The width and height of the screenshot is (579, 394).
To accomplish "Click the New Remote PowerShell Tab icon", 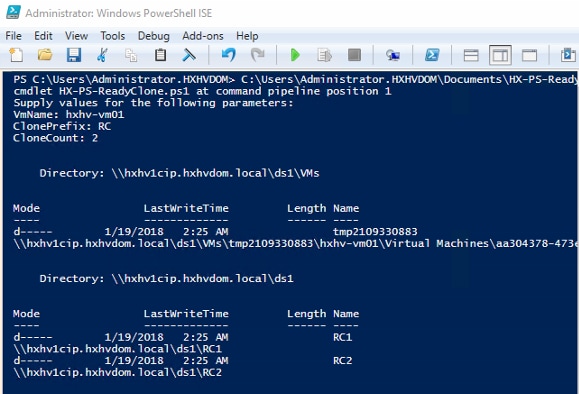I will [393, 55].
